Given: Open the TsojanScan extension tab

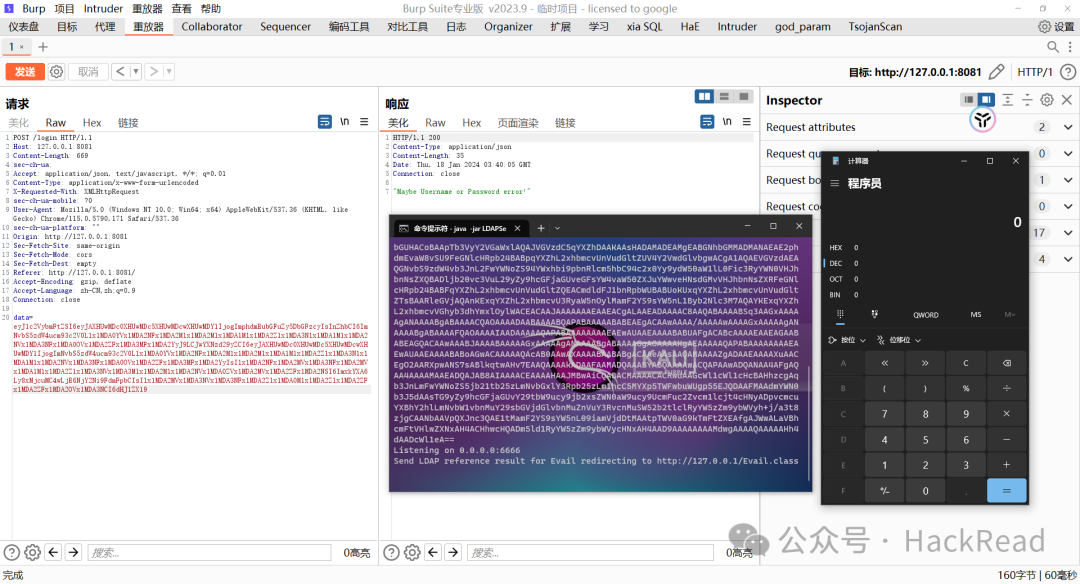Looking at the screenshot, I should tap(875, 27).
